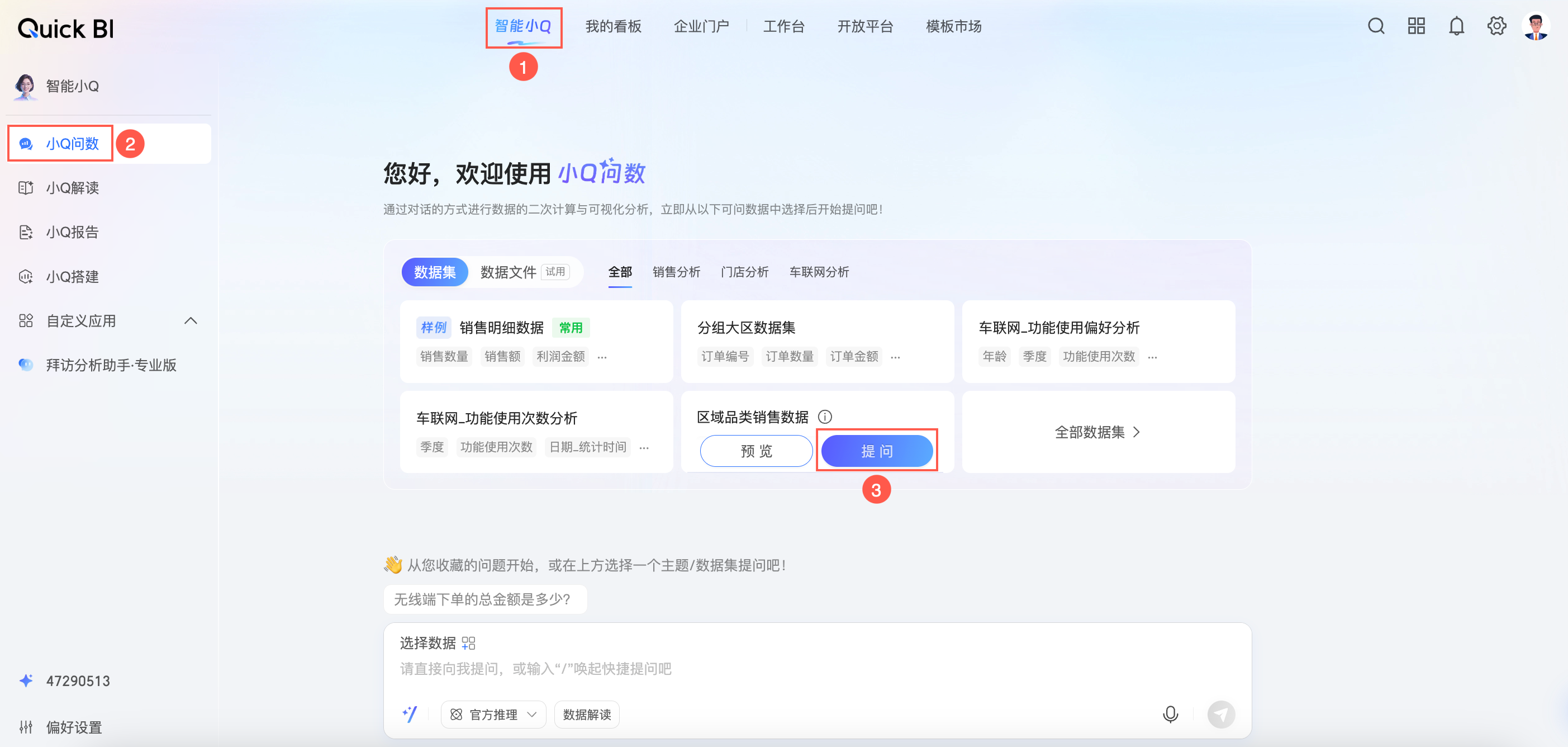Click the info icon beside 区域品类销售数据

coord(825,417)
